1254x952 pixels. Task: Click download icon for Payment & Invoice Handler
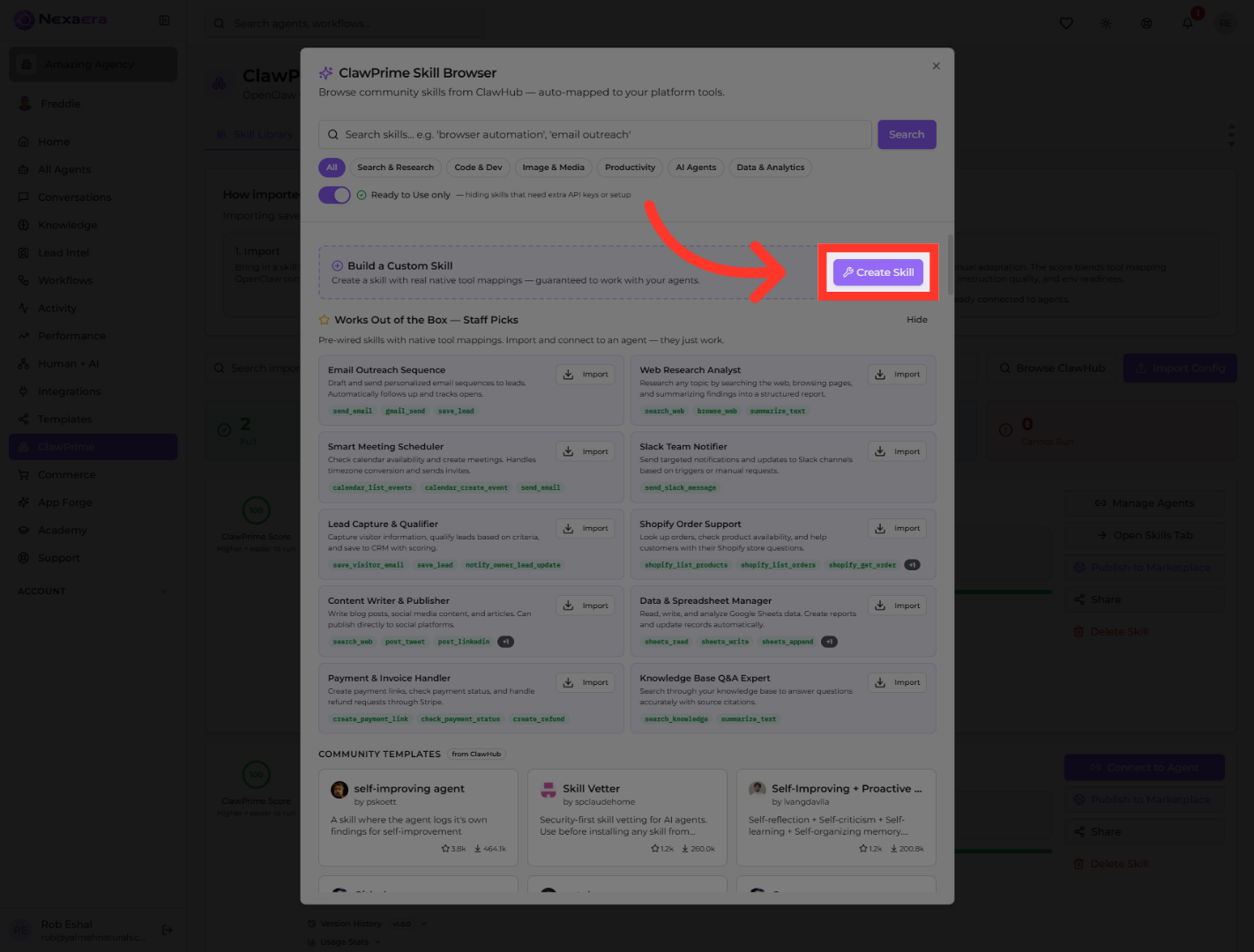[x=569, y=682]
